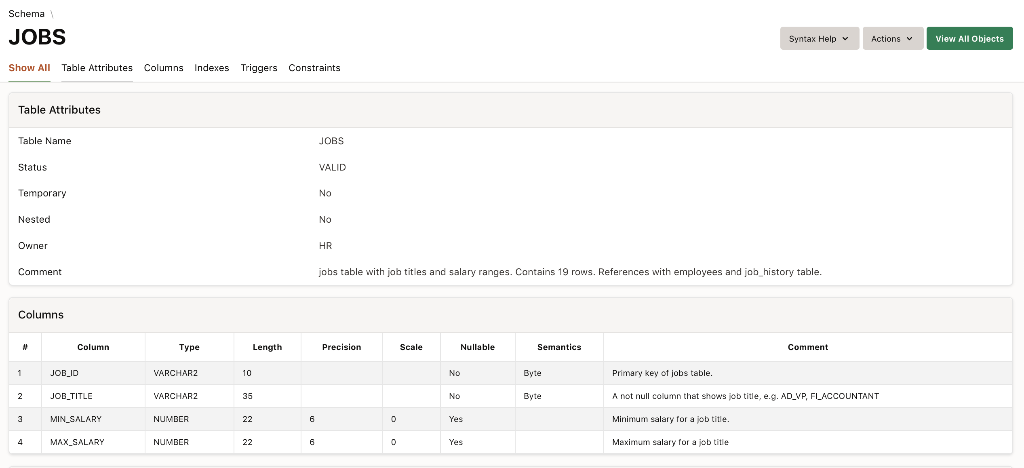Click the jobs table comment text
Viewport: 1024px width, 468px height.
click(x=570, y=272)
